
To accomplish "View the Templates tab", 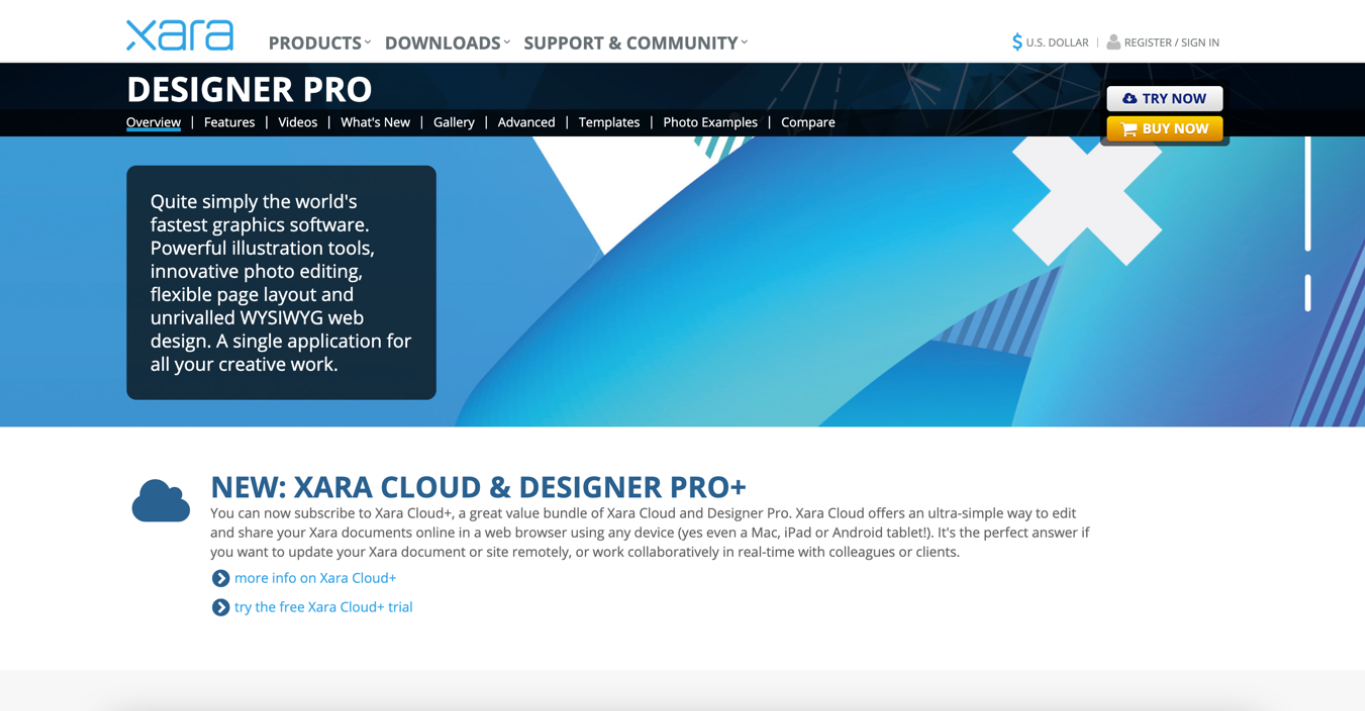I will tap(609, 122).
